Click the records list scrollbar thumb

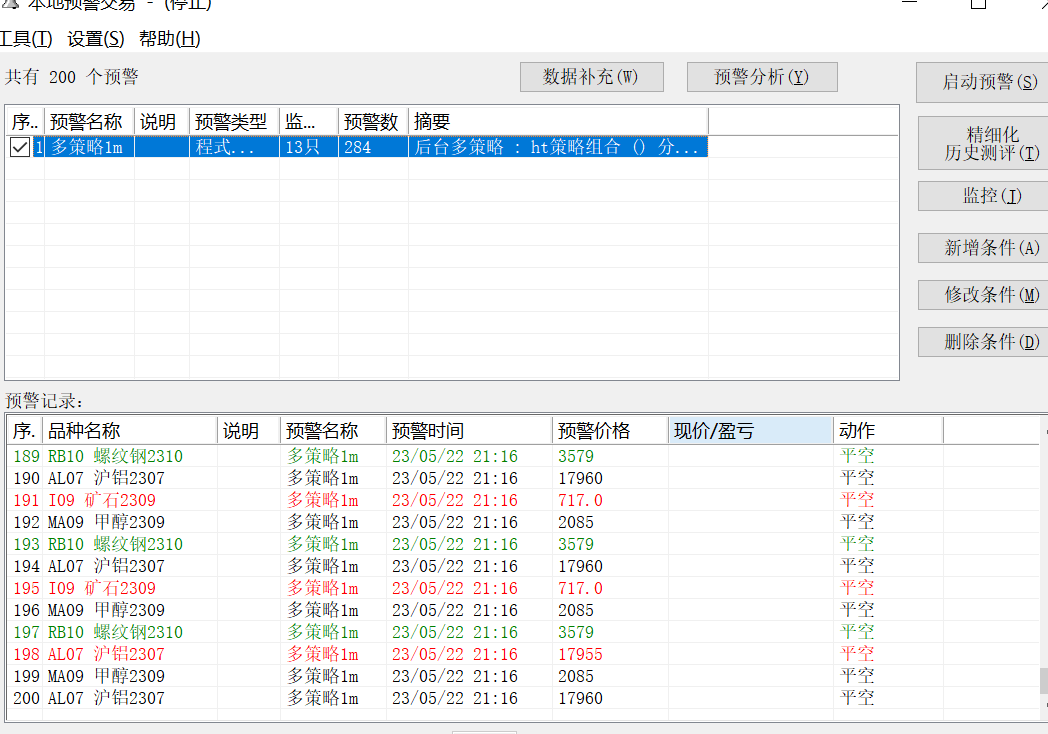tap(1043, 681)
